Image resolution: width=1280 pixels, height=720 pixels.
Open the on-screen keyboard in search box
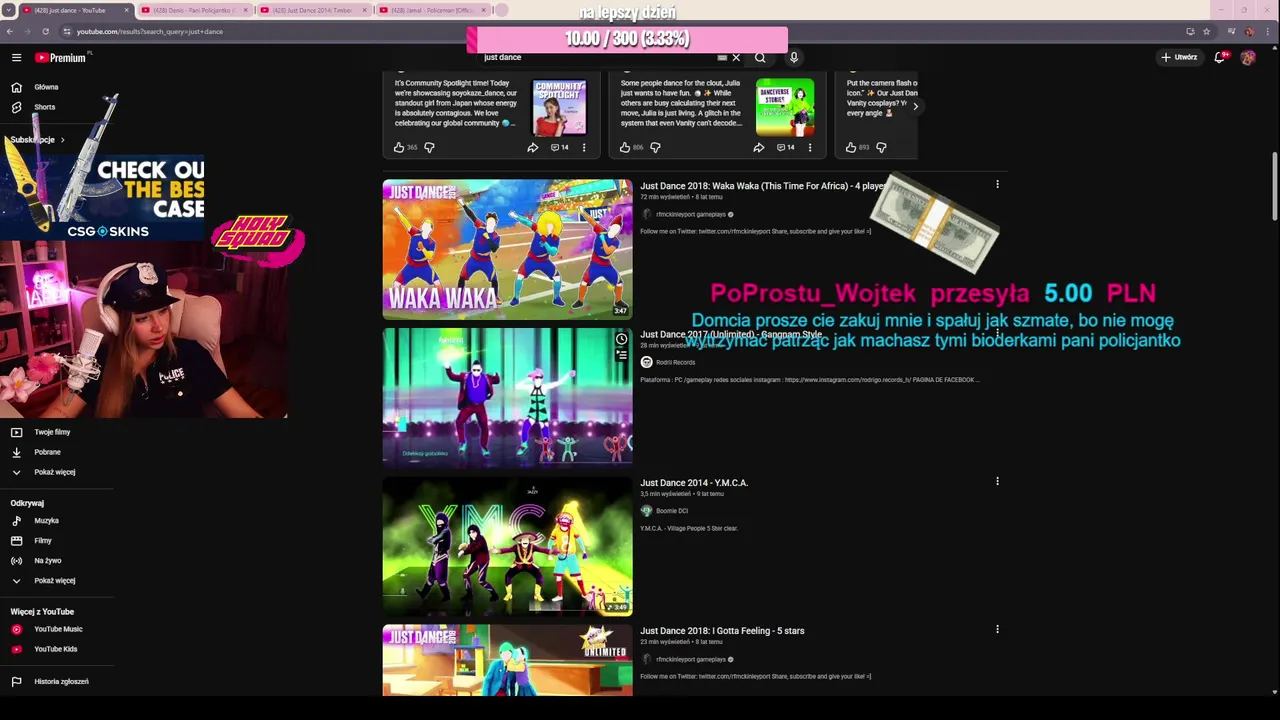722,58
